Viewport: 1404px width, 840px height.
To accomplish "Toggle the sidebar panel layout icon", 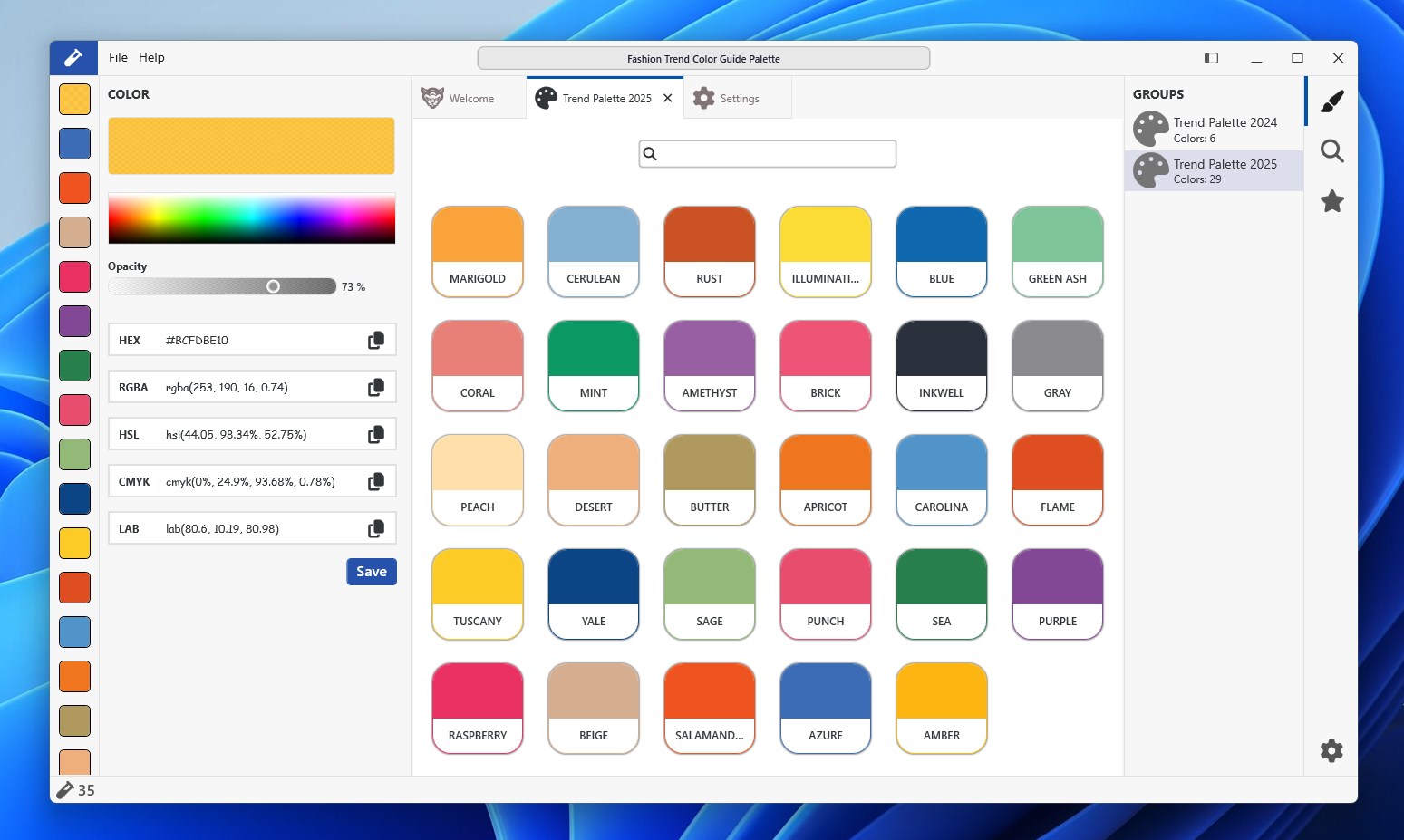I will 1211,58.
